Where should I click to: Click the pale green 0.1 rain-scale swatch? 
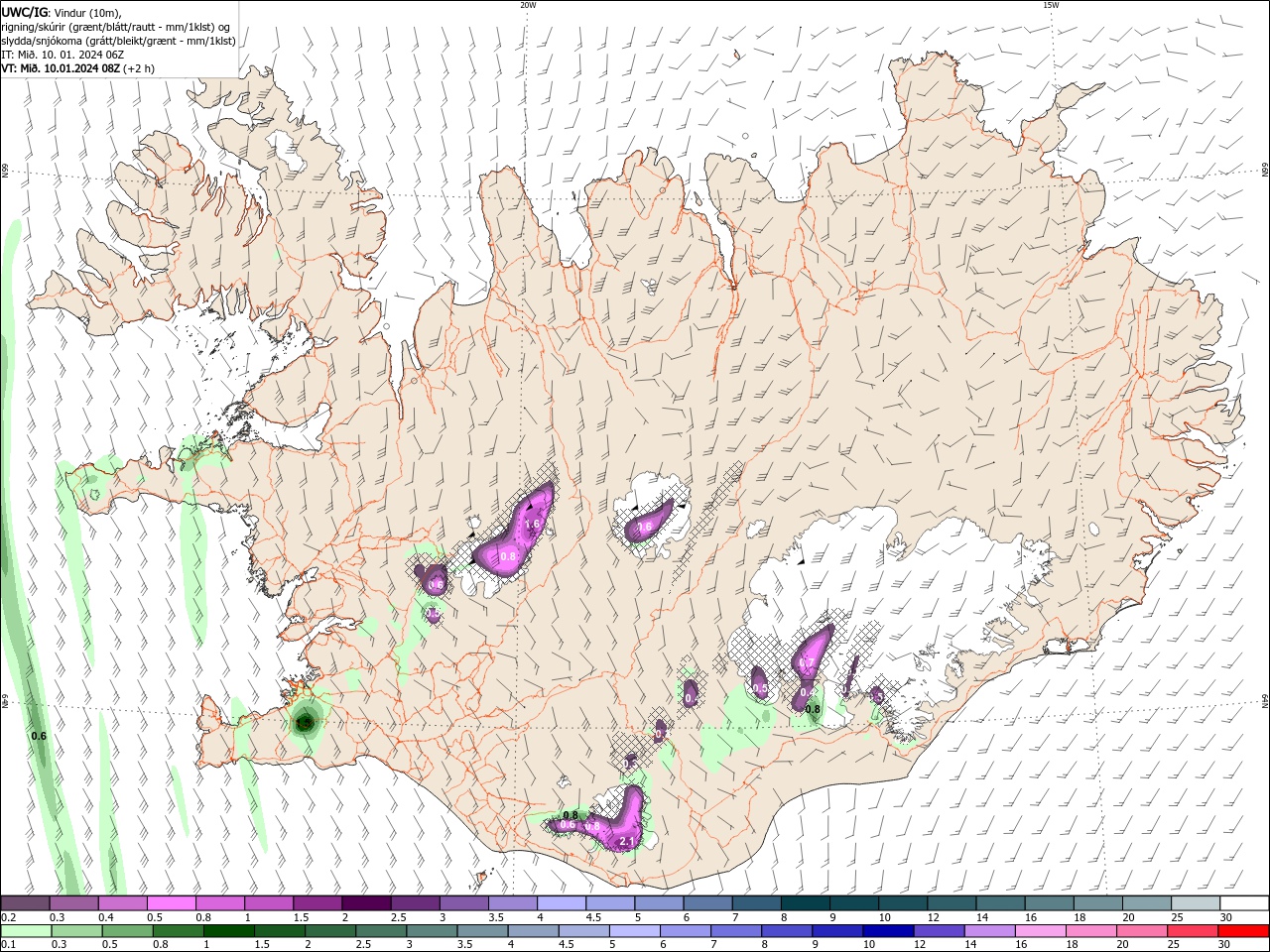(26, 931)
